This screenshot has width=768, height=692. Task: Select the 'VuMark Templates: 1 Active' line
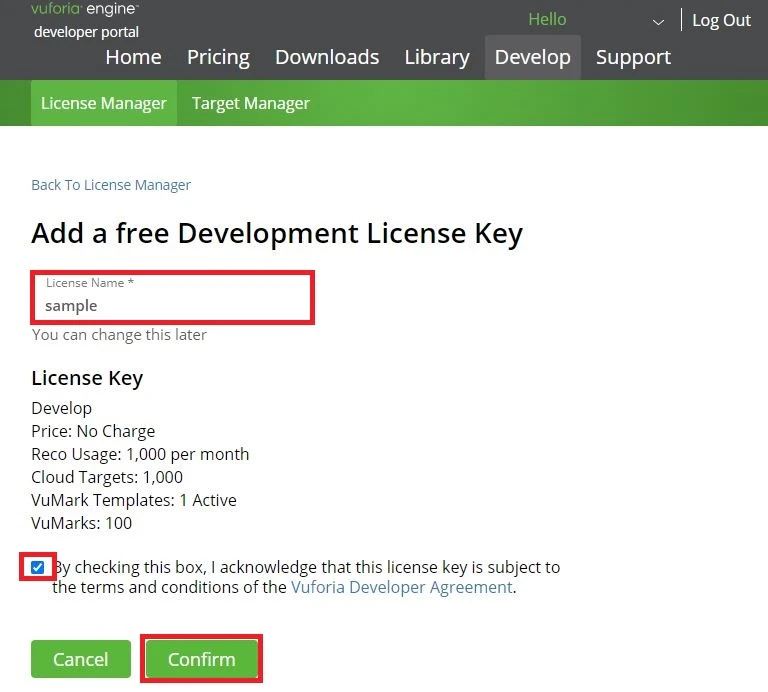tap(134, 500)
